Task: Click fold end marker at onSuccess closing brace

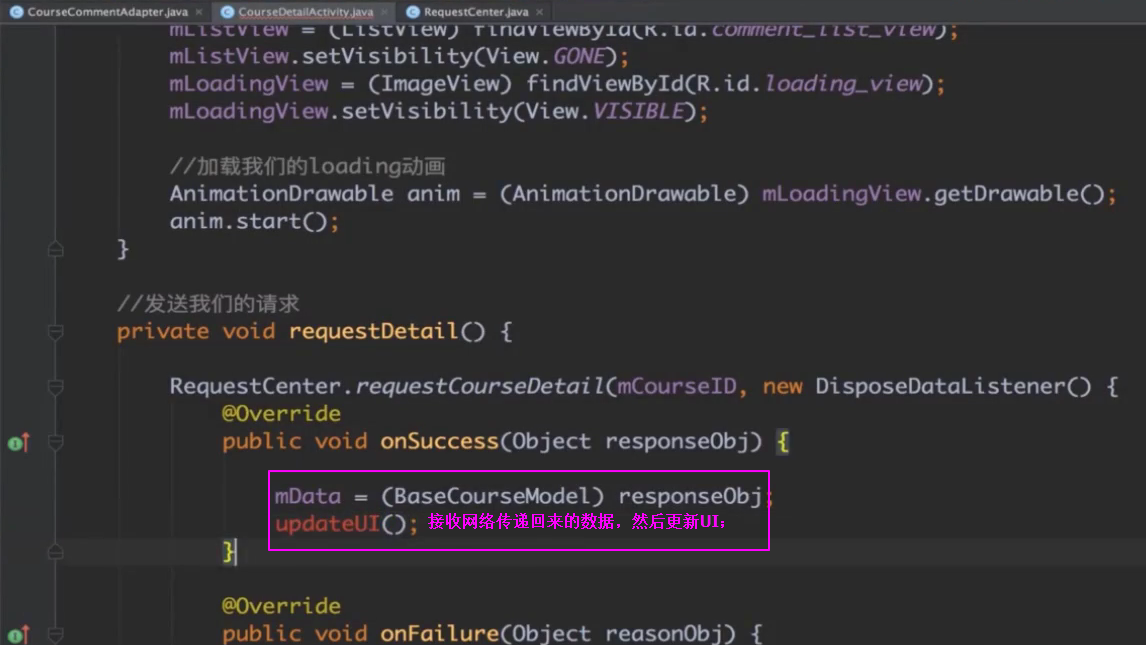Action: click(56, 552)
